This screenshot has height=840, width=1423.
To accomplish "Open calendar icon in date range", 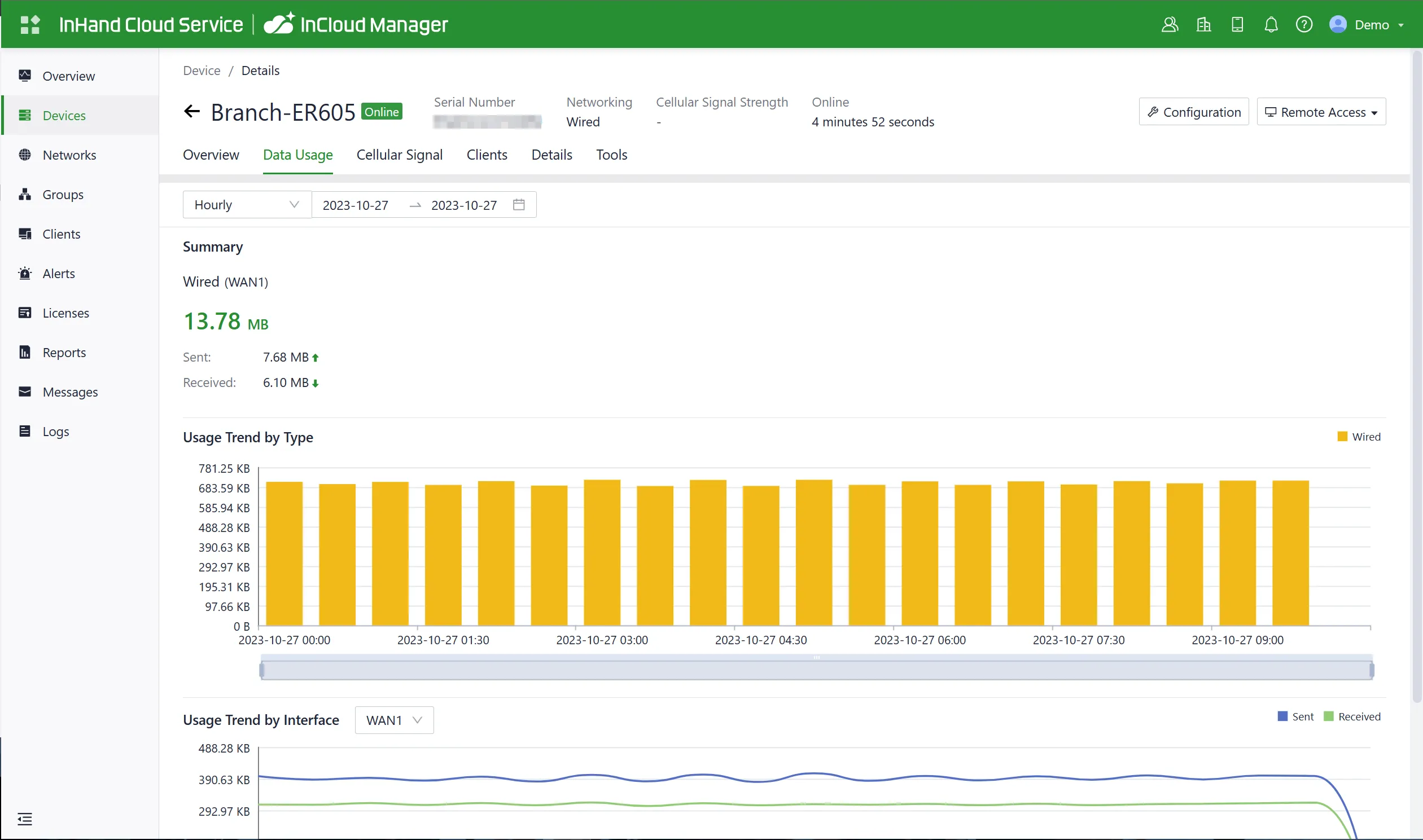I will (519, 204).
